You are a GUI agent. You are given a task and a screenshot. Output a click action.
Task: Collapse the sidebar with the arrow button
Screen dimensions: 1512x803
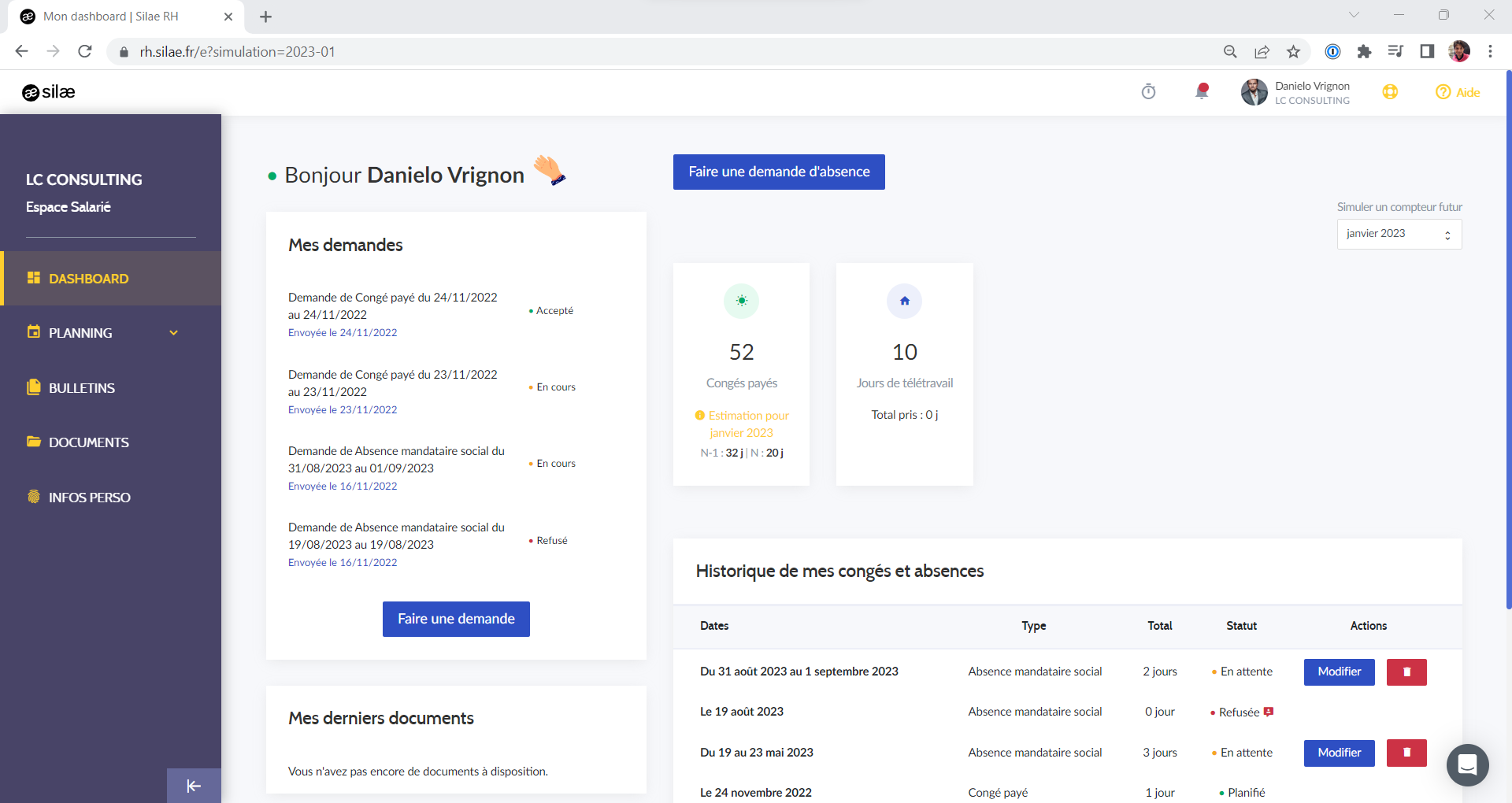(193, 785)
